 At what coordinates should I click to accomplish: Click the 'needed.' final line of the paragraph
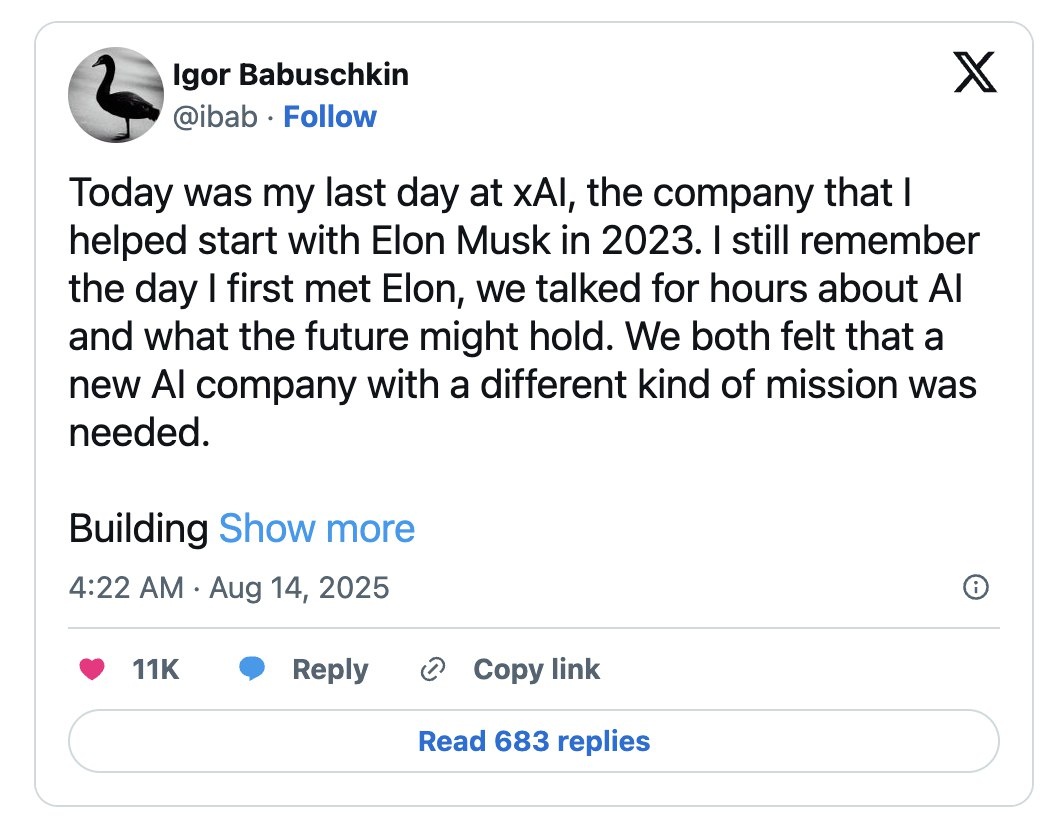140,433
